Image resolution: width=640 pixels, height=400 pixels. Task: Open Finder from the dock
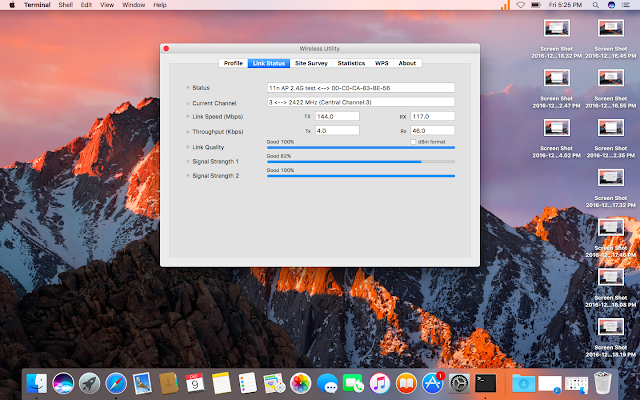[x=37, y=382]
